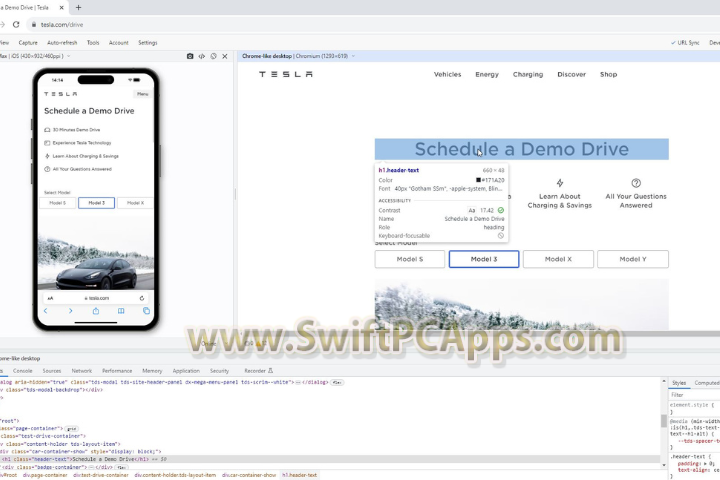Click Energy in the Tesla navigation
The width and height of the screenshot is (720, 480).
click(487, 74)
